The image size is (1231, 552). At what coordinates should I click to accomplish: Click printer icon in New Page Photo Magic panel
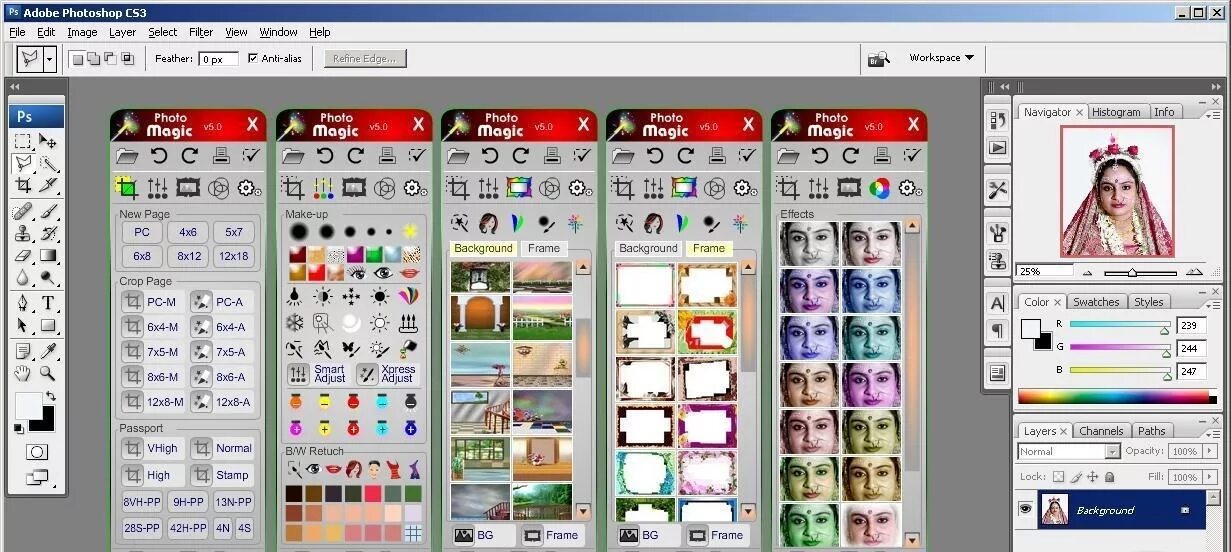[x=221, y=156]
